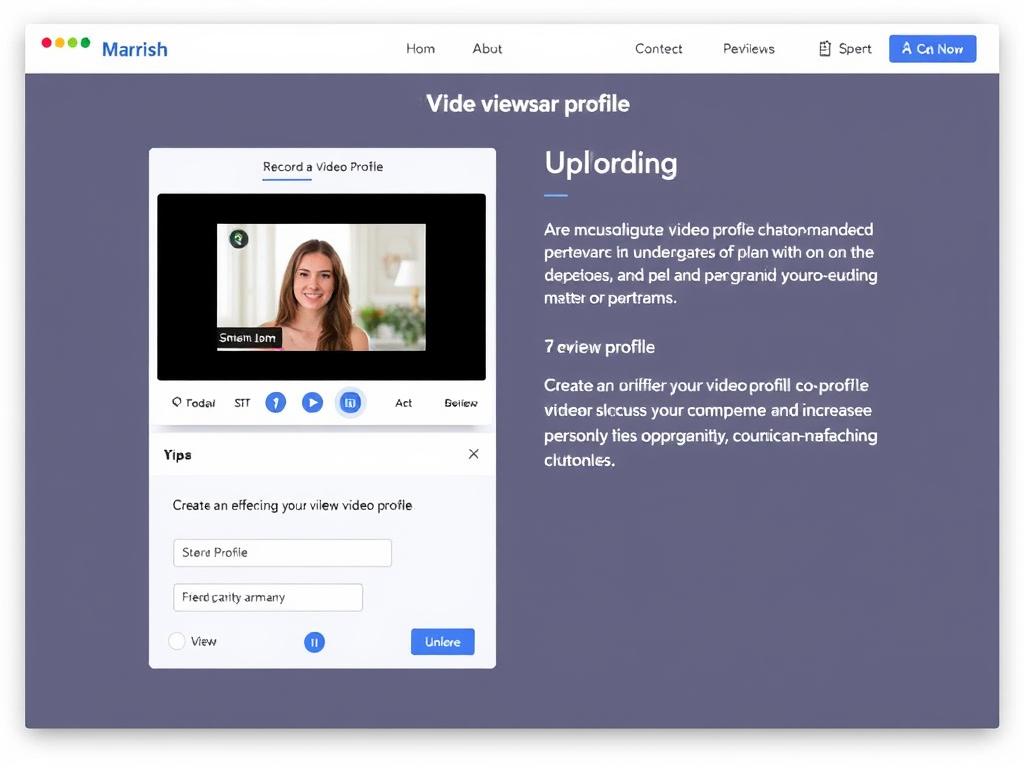
Task: Click the Act option in video controls
Action: (x=403, y=403)
